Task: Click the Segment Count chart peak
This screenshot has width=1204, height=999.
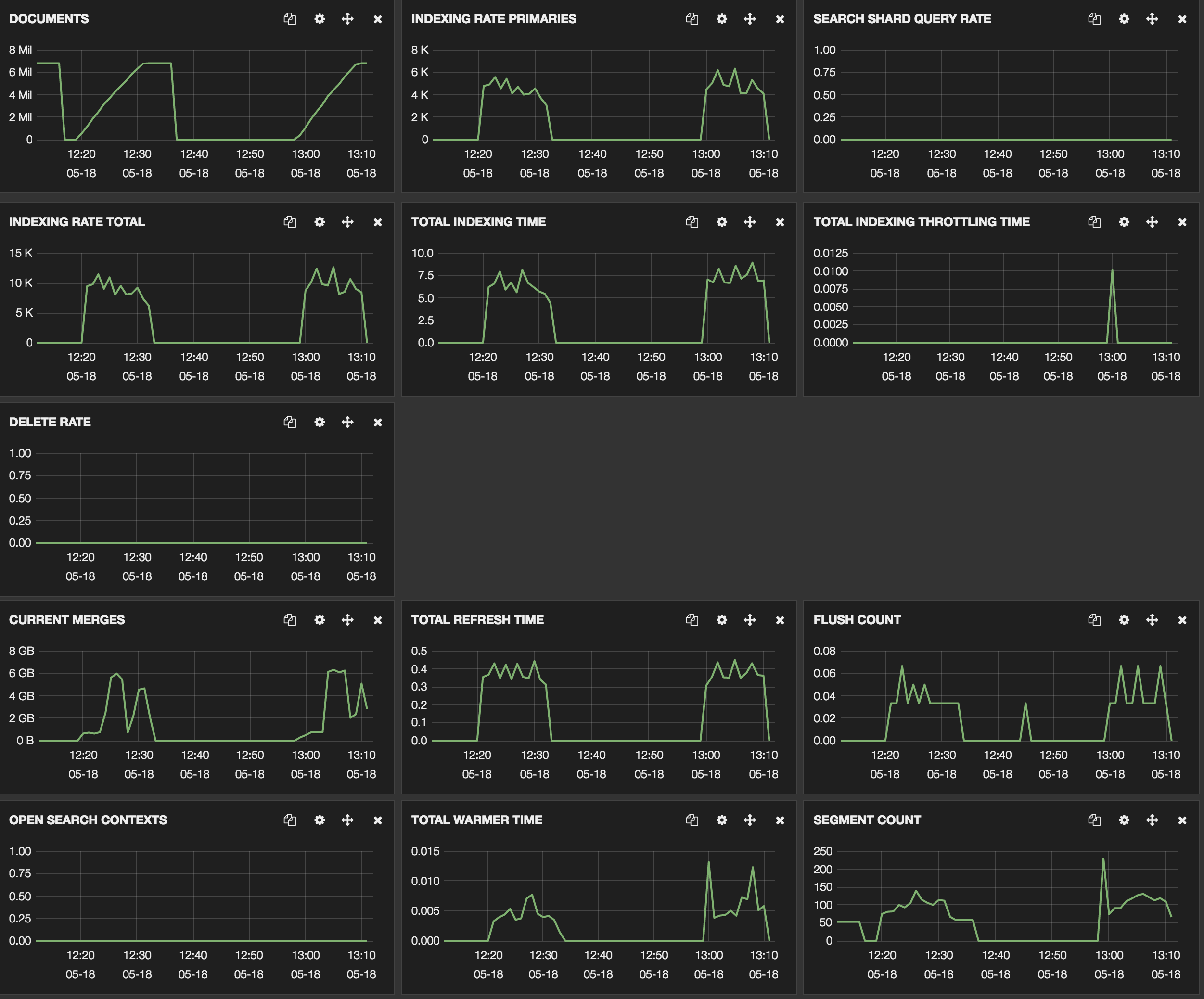Action: pyautogui.click(x=1103, y=859)
